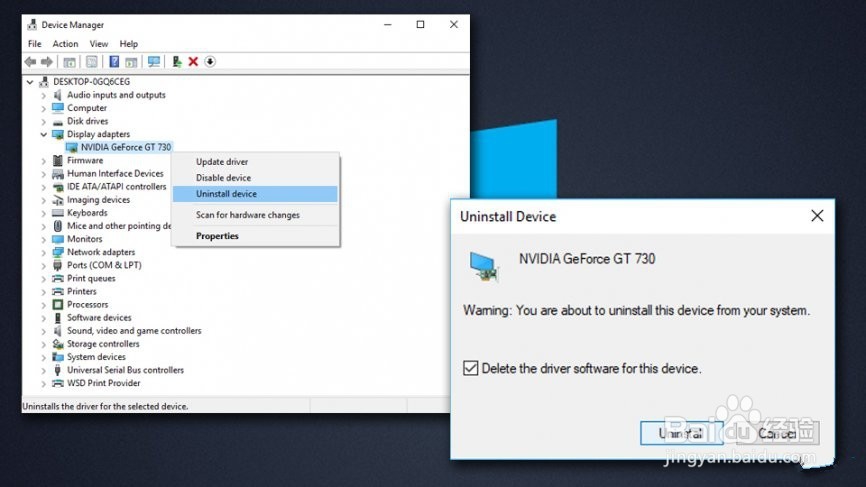Expand the Human Interface Devices node
This screenshot has width=866, height=487.
pyautogui.click(x=44, y=174)
